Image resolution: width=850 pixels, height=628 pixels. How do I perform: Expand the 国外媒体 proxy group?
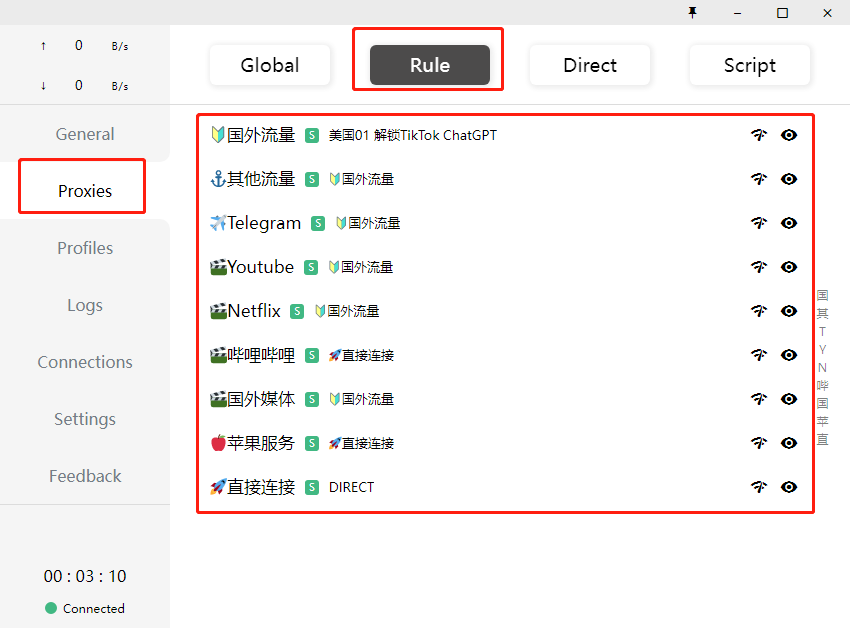pos(504,399)
